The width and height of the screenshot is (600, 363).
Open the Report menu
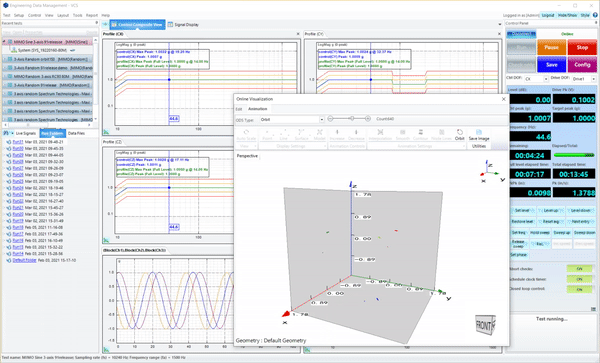(x=92, y=15)
